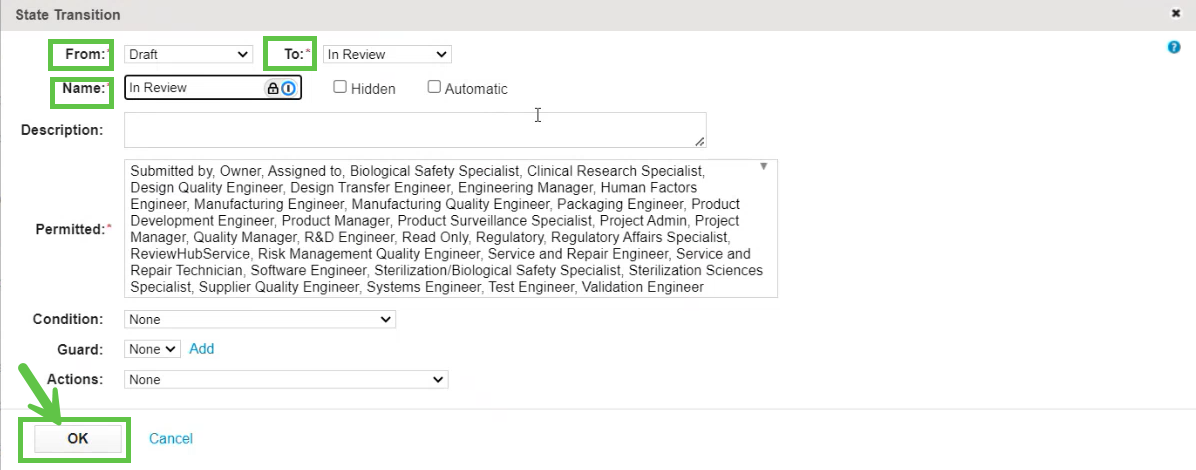
Task: Click the Cancel link
Action: [171, 438]
